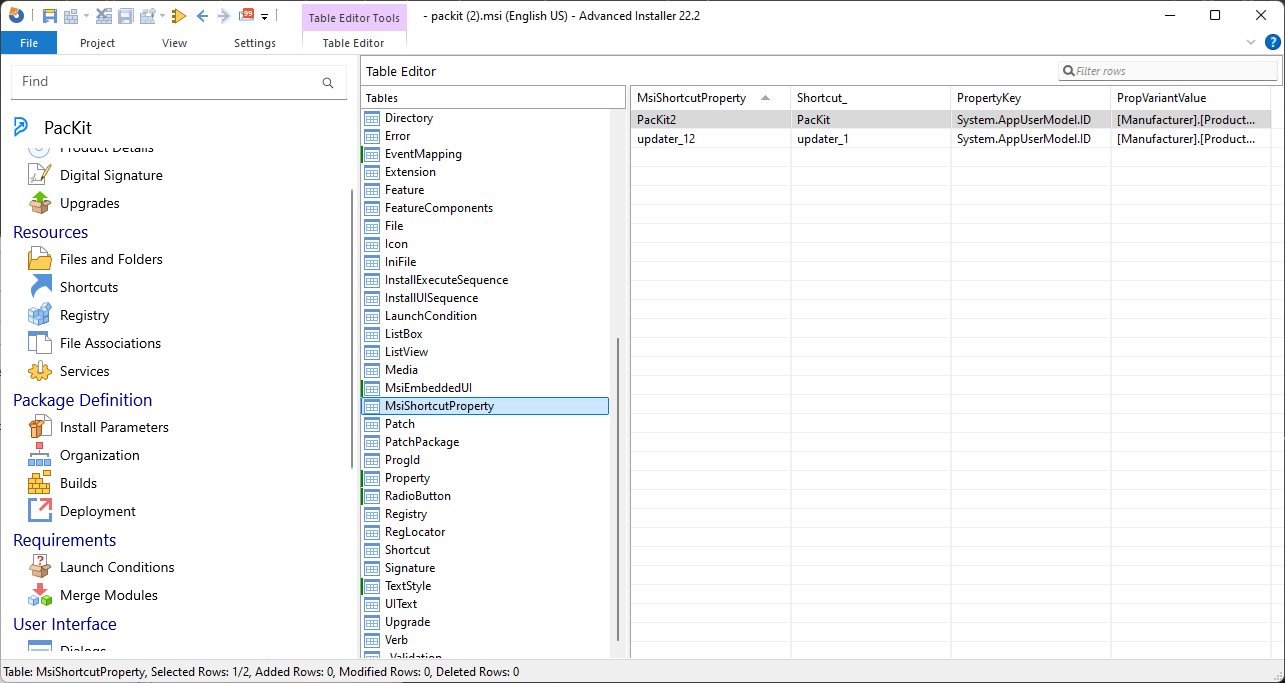Click the Help question mark icon
The image size is (1285, 683).
click(x=1272, y=42)
